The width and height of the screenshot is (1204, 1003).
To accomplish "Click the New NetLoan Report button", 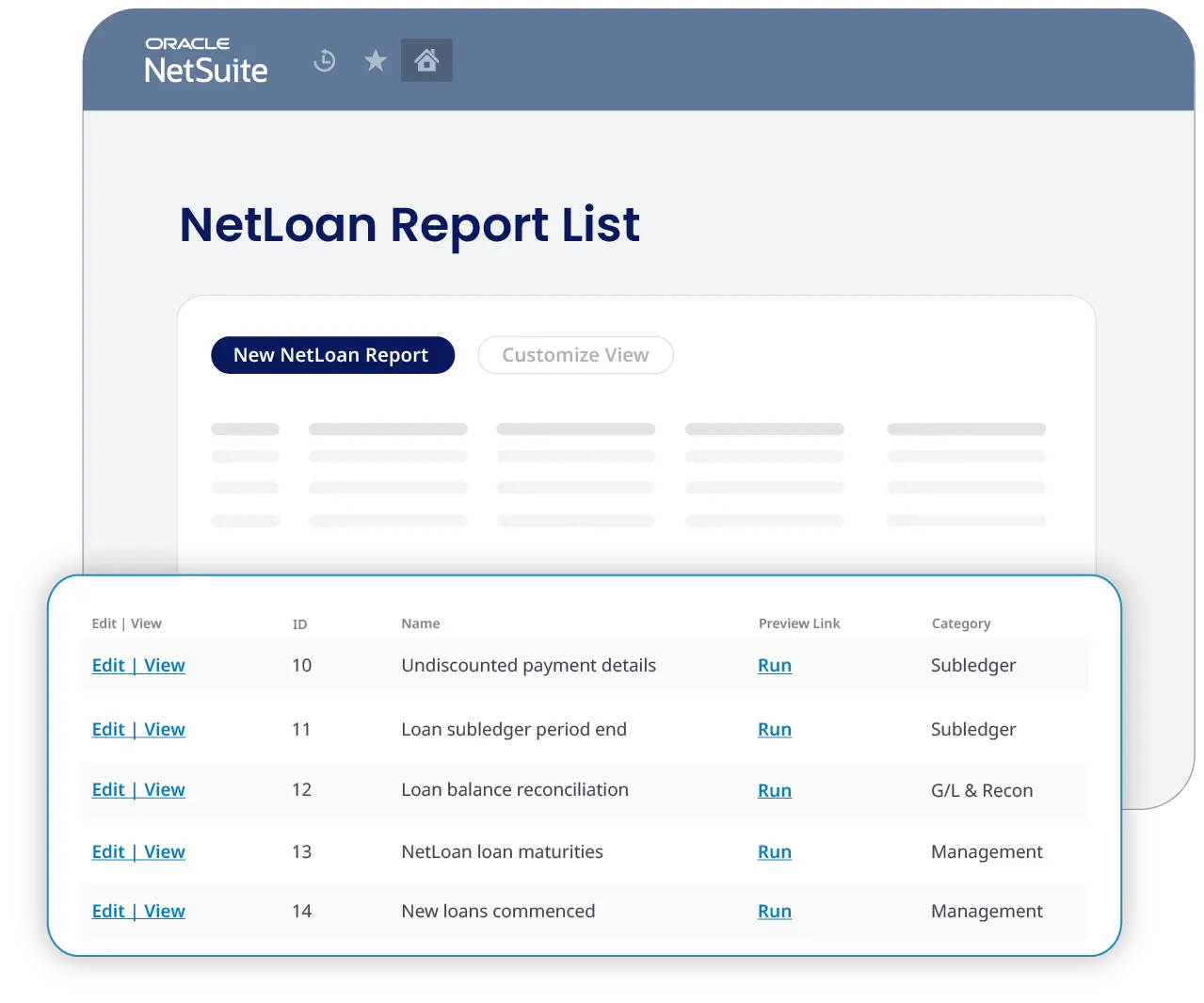I will tap(332, 355).
